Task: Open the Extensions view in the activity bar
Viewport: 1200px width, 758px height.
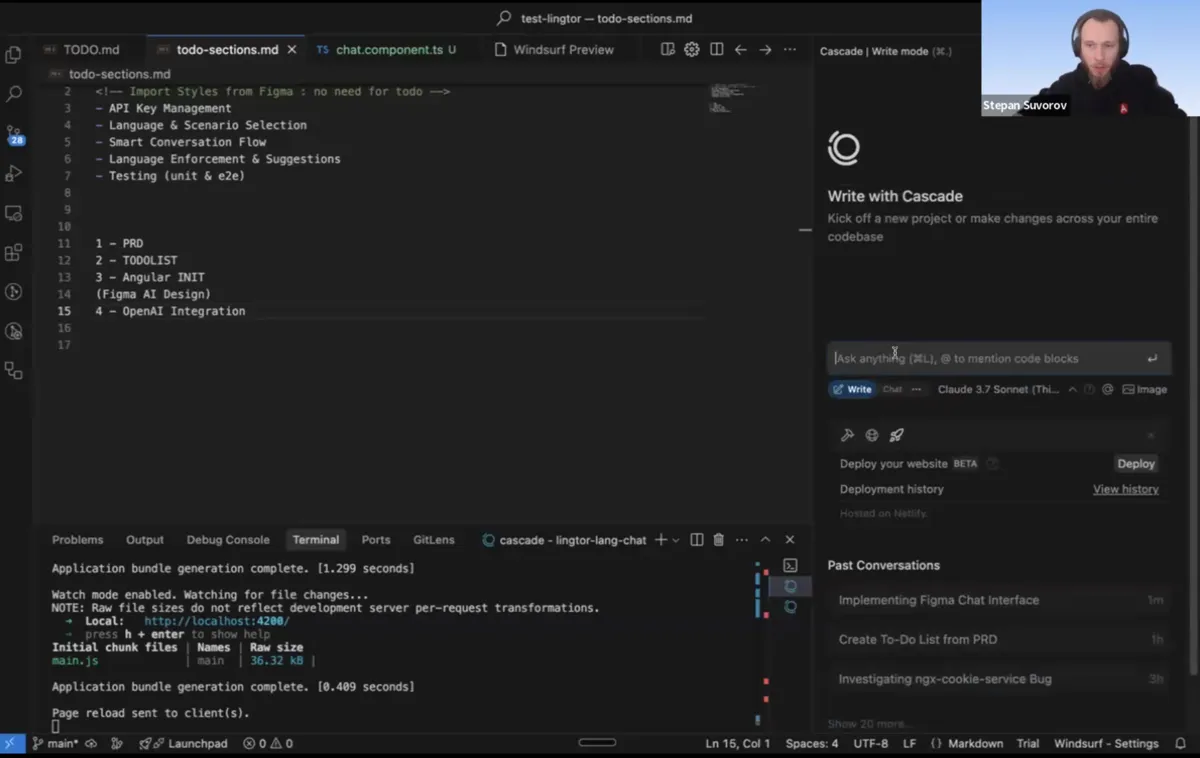Action: (14, 252)
